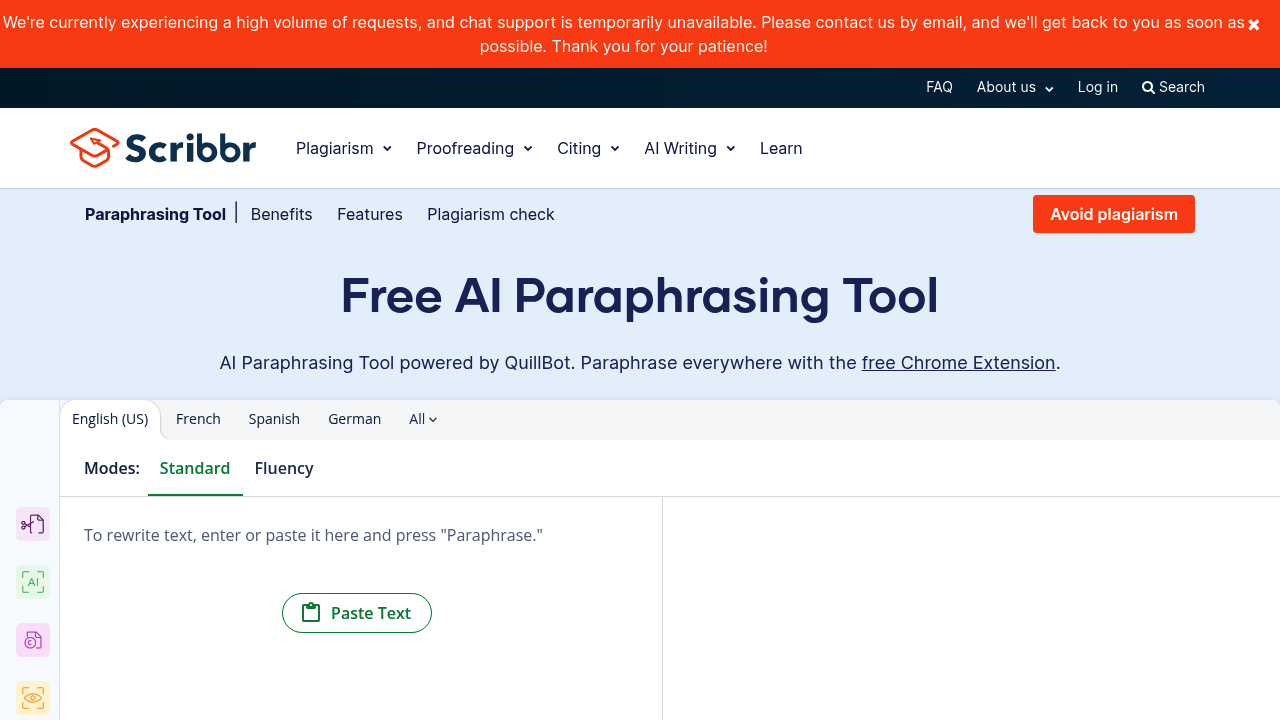Expand the AI Writing menu
Image resolution: width=1280 pixels, height=720 pixels.
(x=690, y=148)
